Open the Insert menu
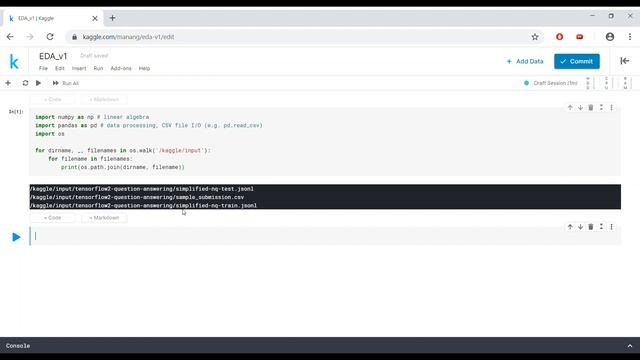This screenshot has height=360, width=640. tap(79, 68)
